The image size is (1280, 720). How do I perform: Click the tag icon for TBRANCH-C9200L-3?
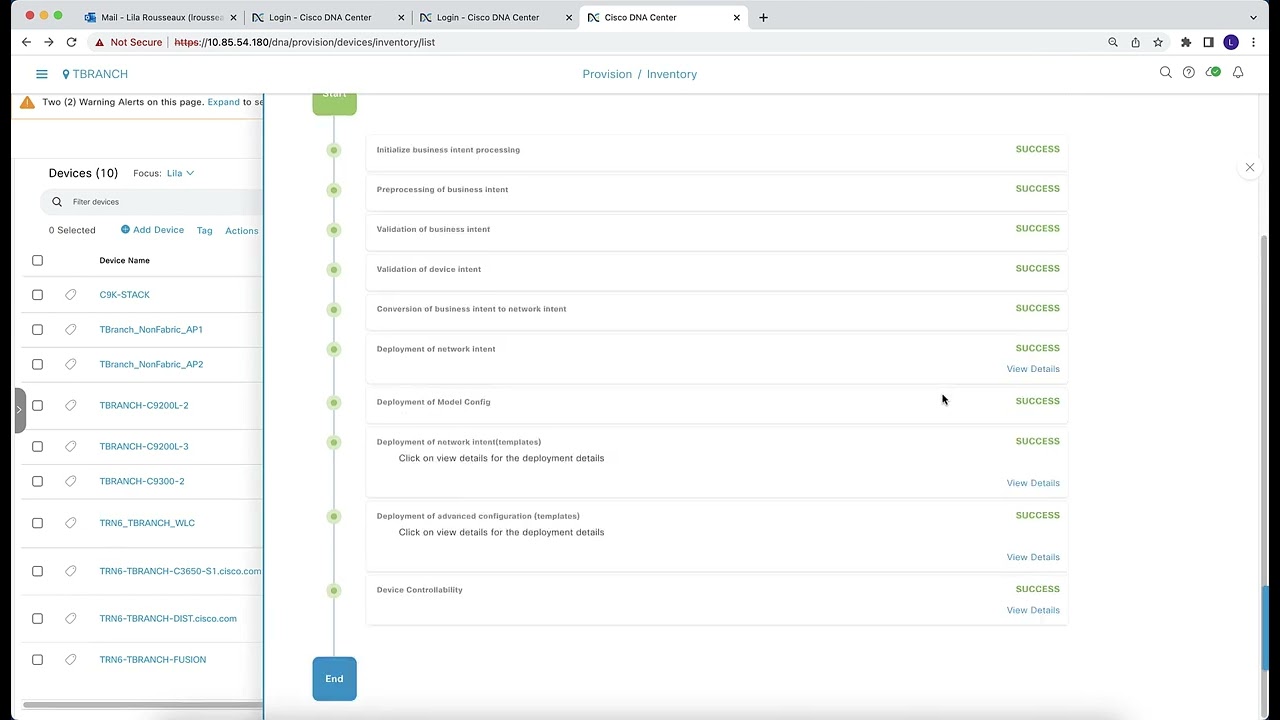tap(71, 447)
